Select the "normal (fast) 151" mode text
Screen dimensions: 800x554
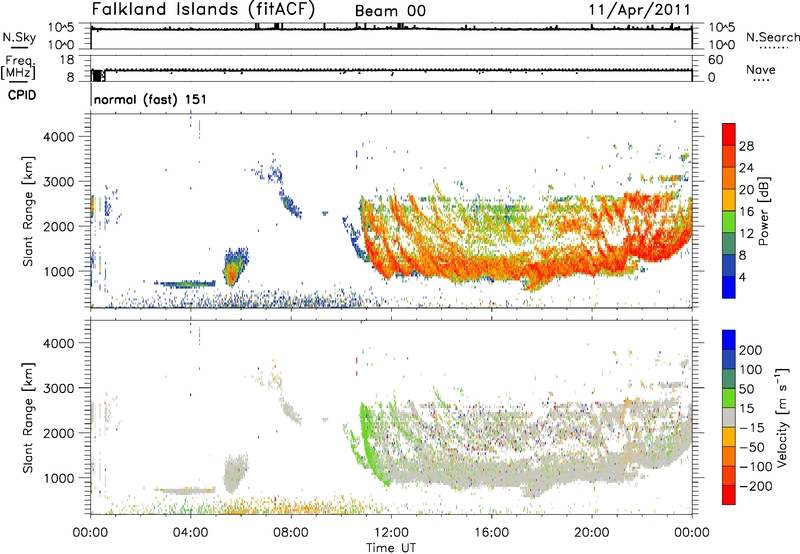pos(151,99)
